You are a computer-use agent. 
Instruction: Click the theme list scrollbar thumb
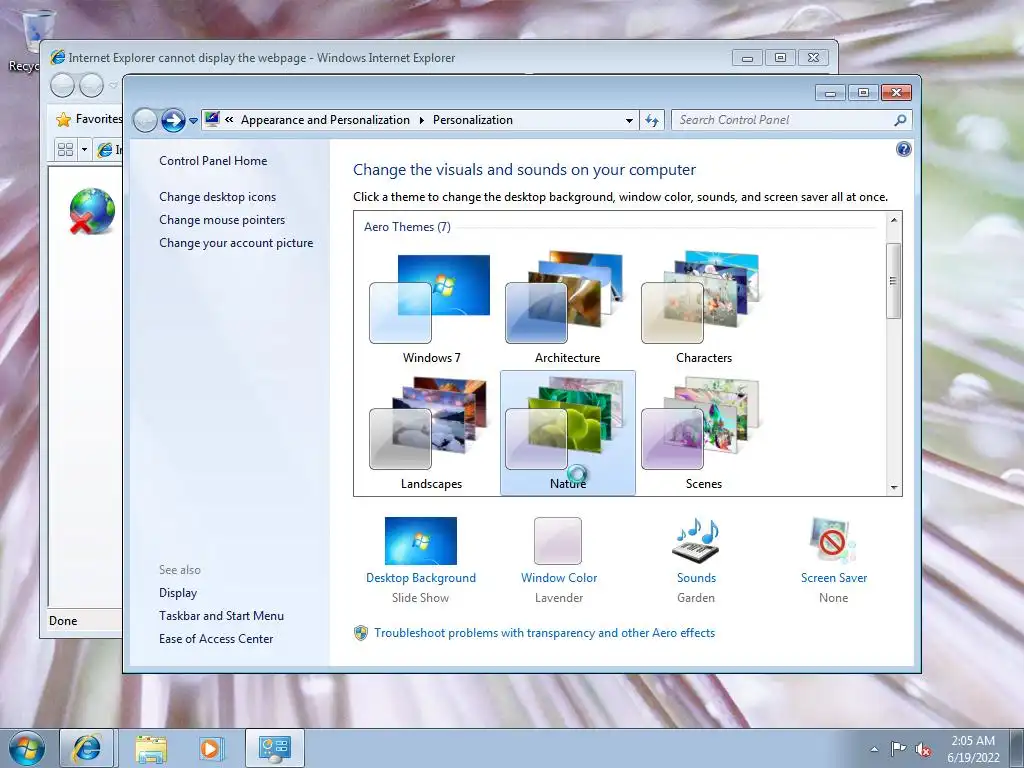[894, 281]
